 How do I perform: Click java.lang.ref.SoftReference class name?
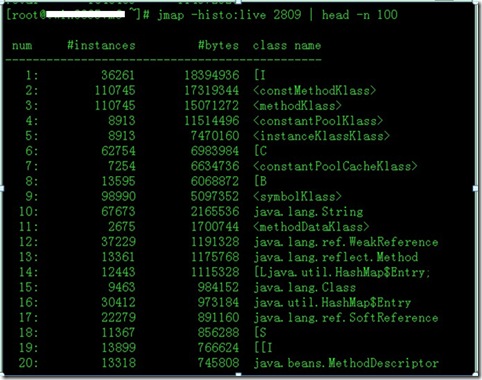pos(346,318)
